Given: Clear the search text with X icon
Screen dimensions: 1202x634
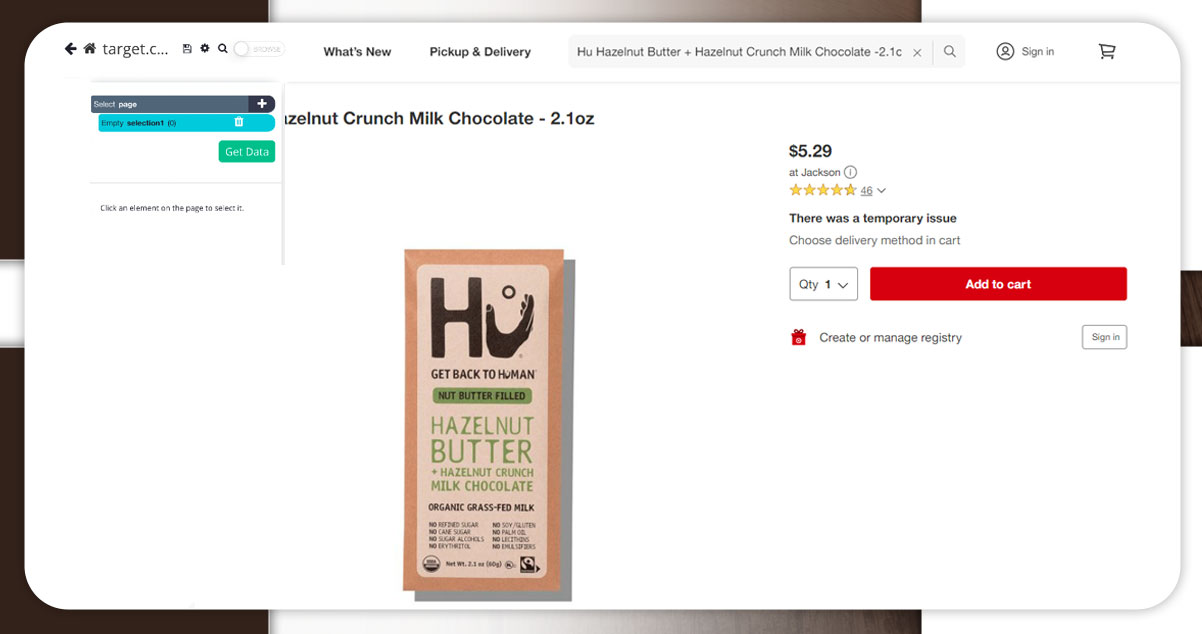Looking at the screenshot, I should [917, 53].
